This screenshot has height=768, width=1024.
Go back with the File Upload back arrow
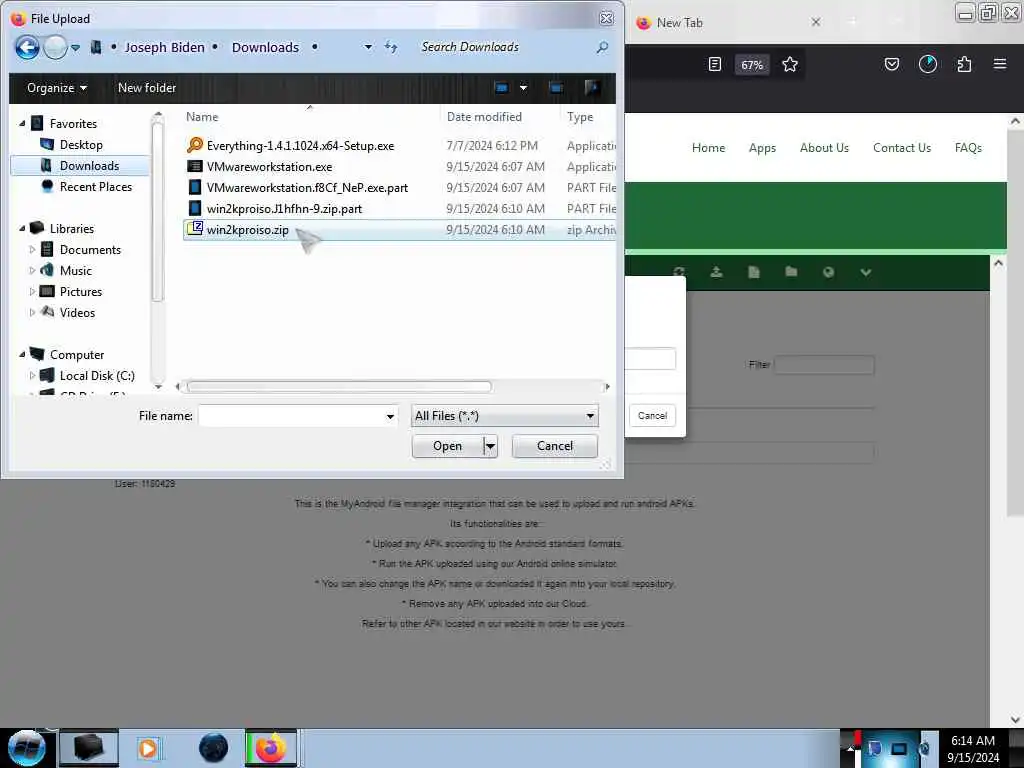click(x=27, y=47)
